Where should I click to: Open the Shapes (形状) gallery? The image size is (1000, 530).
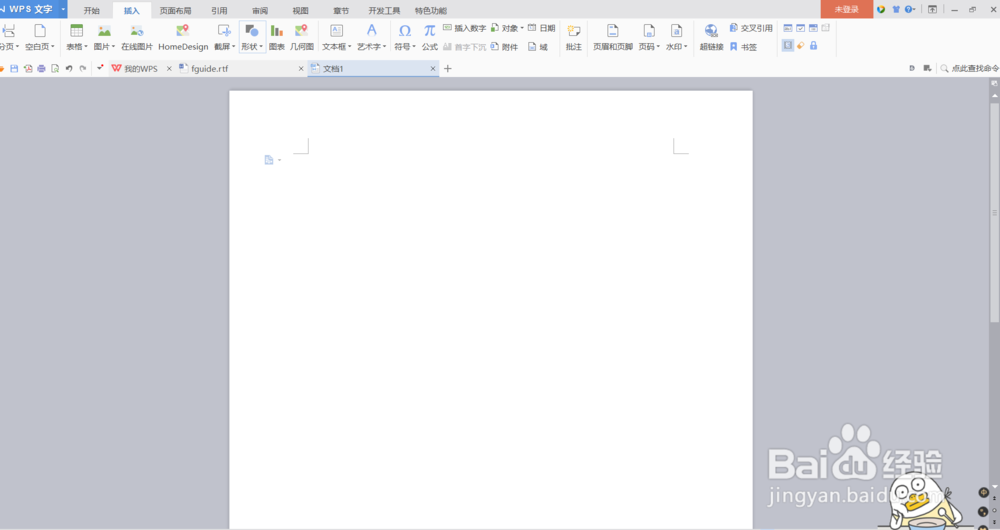252,37
